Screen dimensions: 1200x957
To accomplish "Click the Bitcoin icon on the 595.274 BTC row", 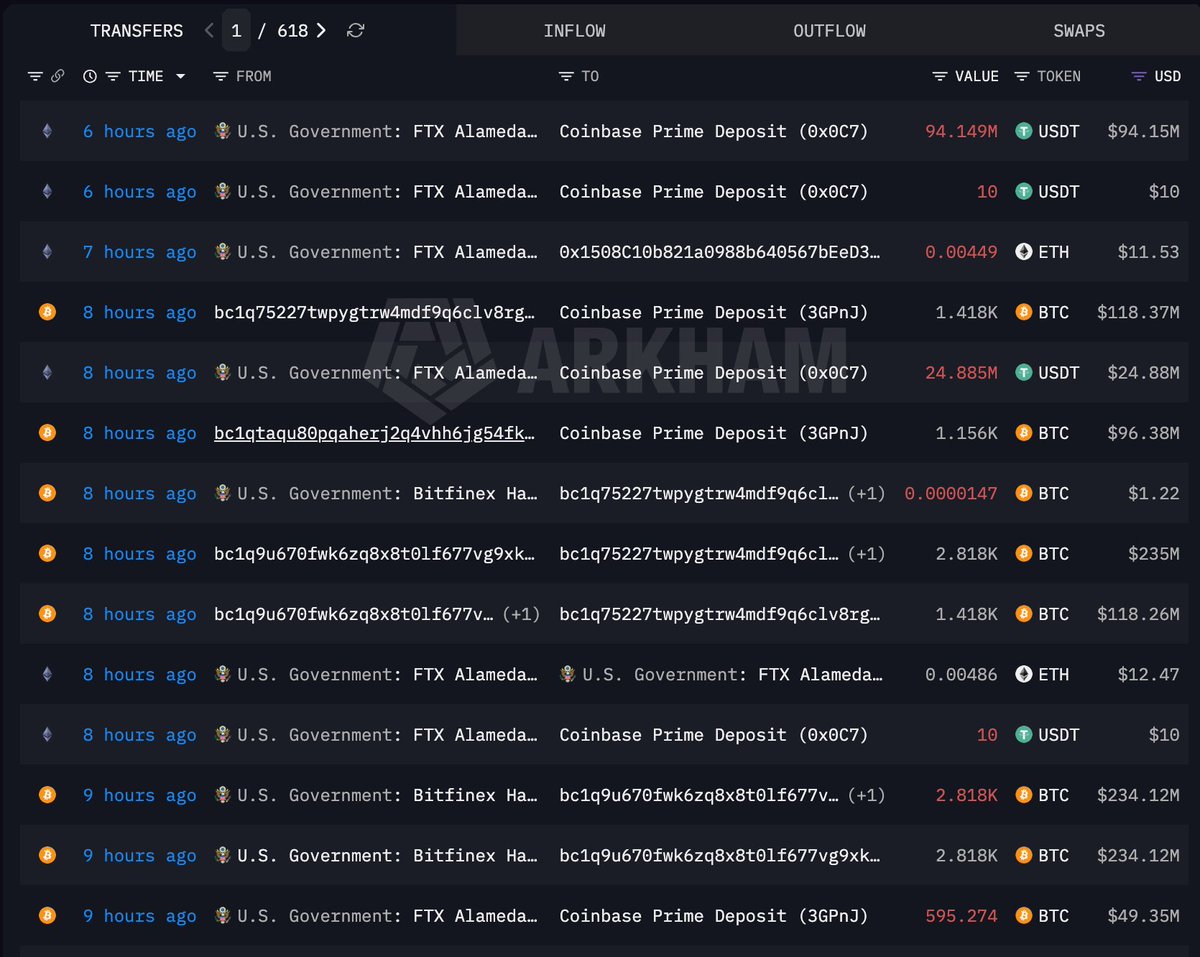I will [47, 915].
